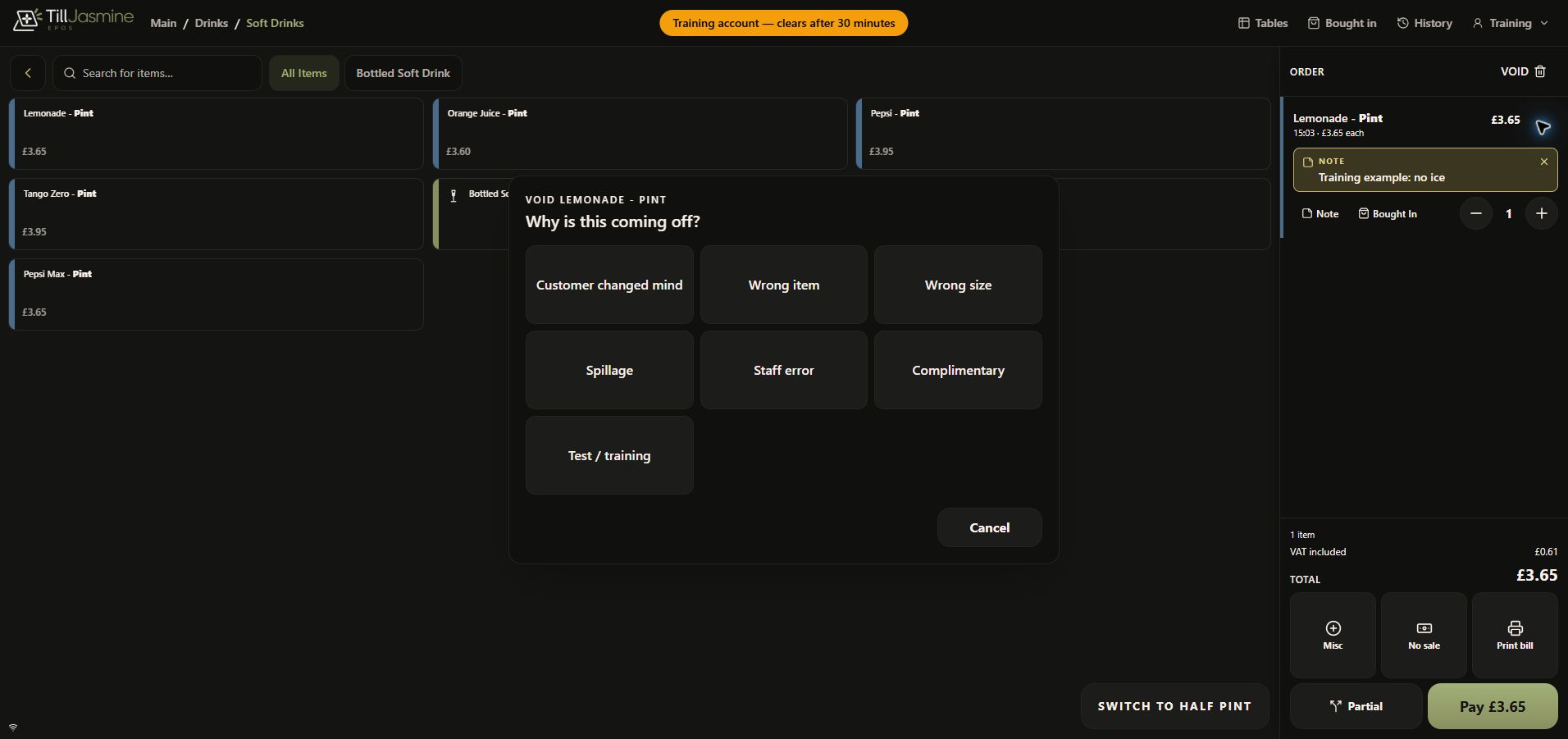This screenshot has width=1568, height=739.
Task: Click the Soft Drinks breadcrumb
Action: (275, 23)
